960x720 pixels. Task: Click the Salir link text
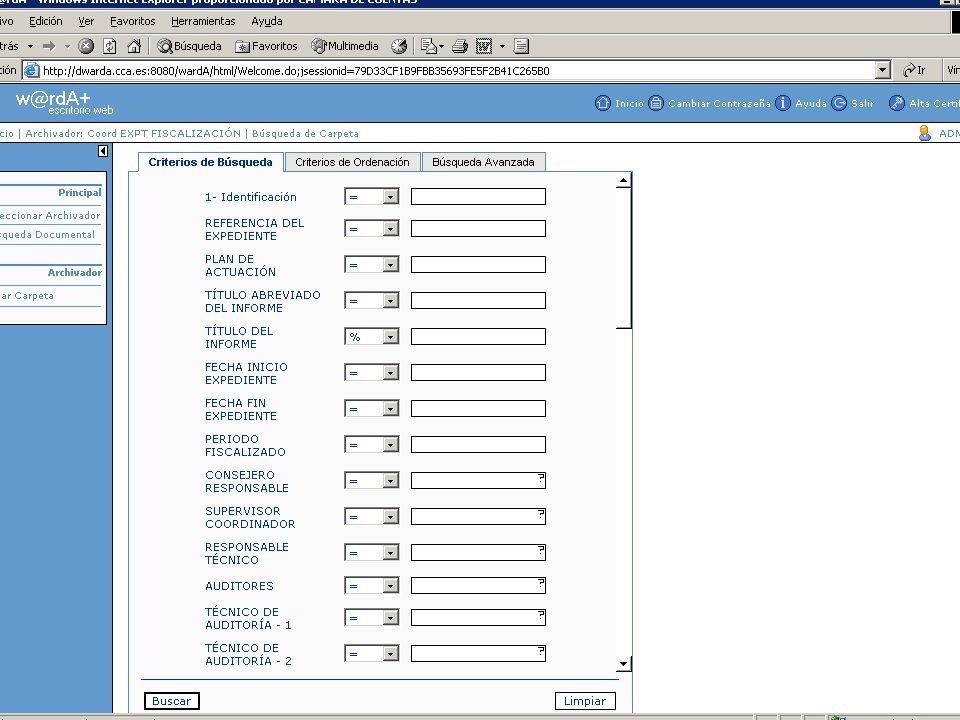click(x=863, y=103)
